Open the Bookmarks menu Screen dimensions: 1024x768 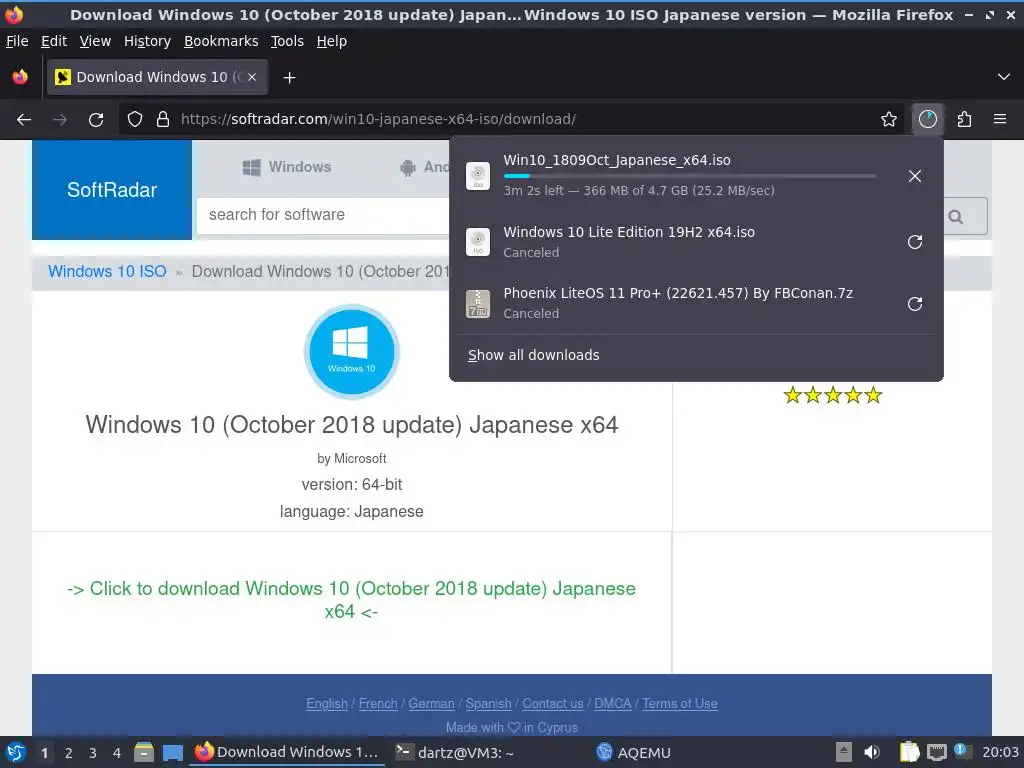pos(221,41)
